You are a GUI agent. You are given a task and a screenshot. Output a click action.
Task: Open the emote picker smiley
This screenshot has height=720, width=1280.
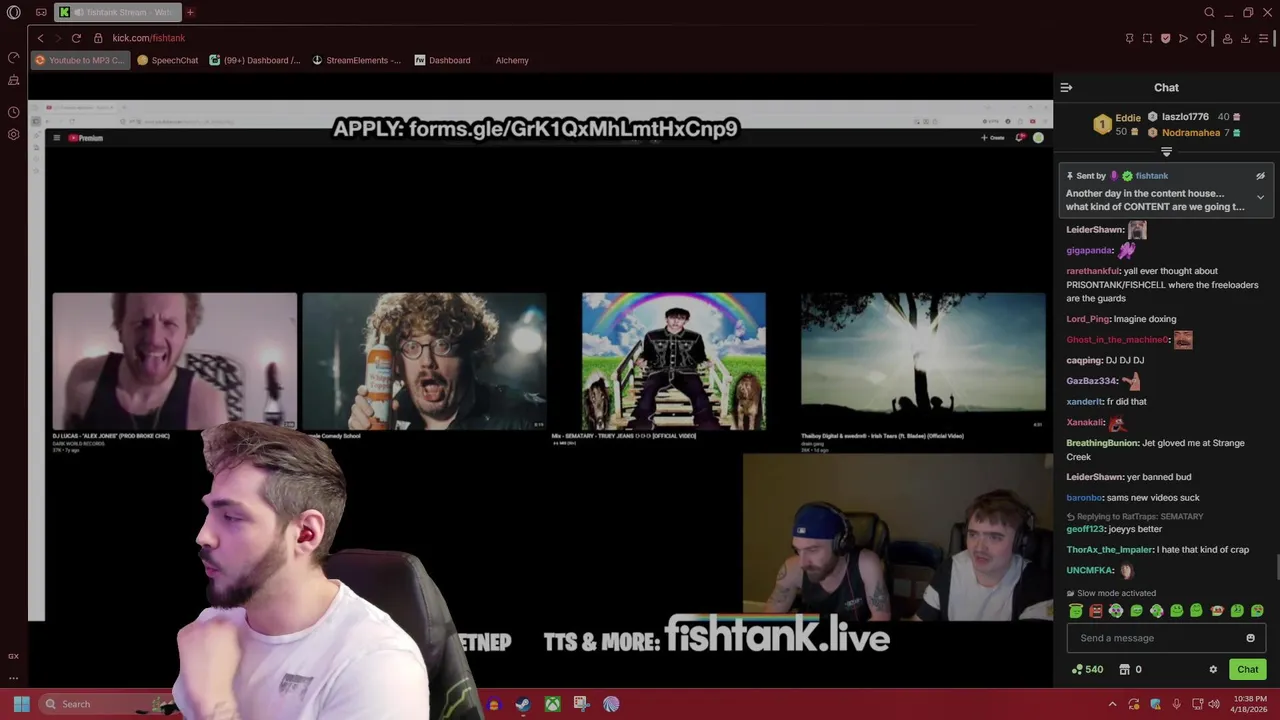(1250, 638)
